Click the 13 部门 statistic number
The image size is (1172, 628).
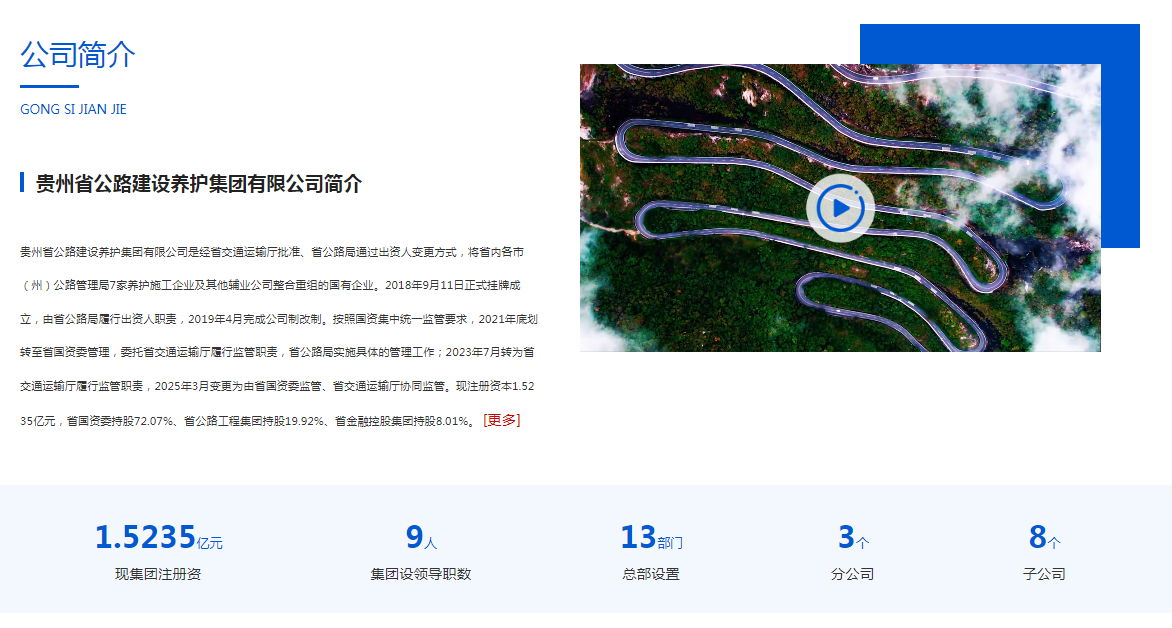[651, 538]
